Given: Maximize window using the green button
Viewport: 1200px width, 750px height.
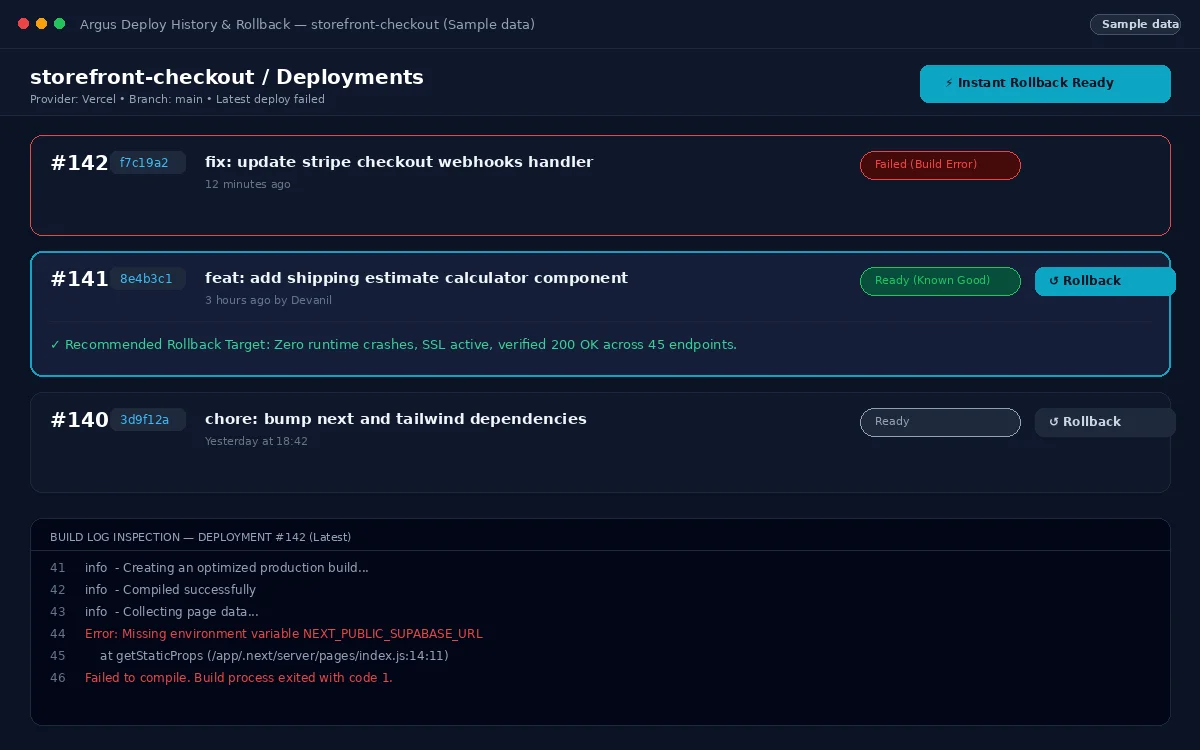Looking at the screenshot, I should [x=59, y=24].
